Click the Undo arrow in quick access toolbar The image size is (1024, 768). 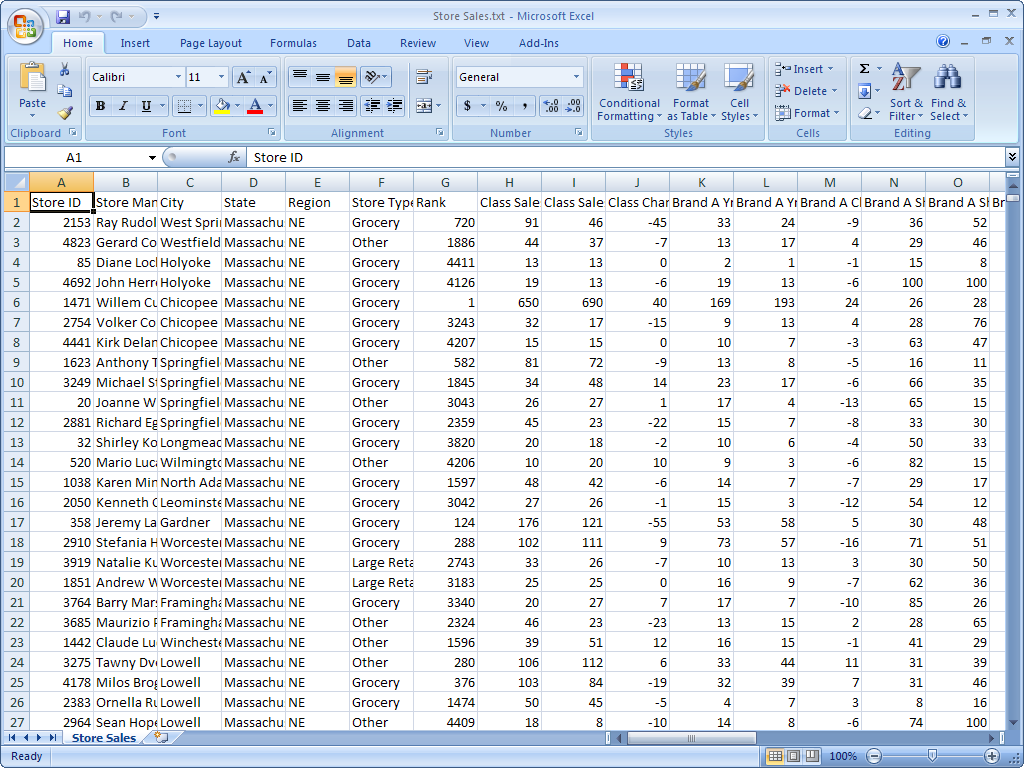coord(84,16)
